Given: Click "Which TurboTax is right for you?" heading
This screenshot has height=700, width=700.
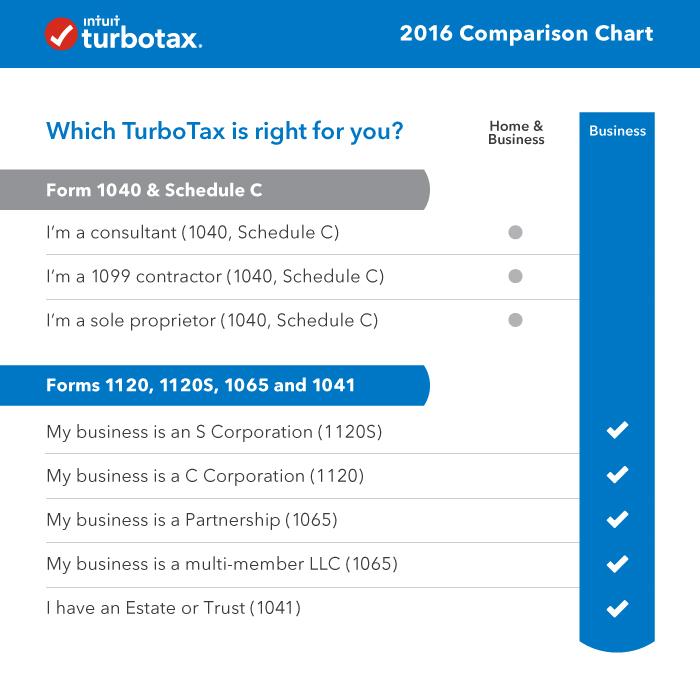Looking at the screenshot, I should point(225,131).
